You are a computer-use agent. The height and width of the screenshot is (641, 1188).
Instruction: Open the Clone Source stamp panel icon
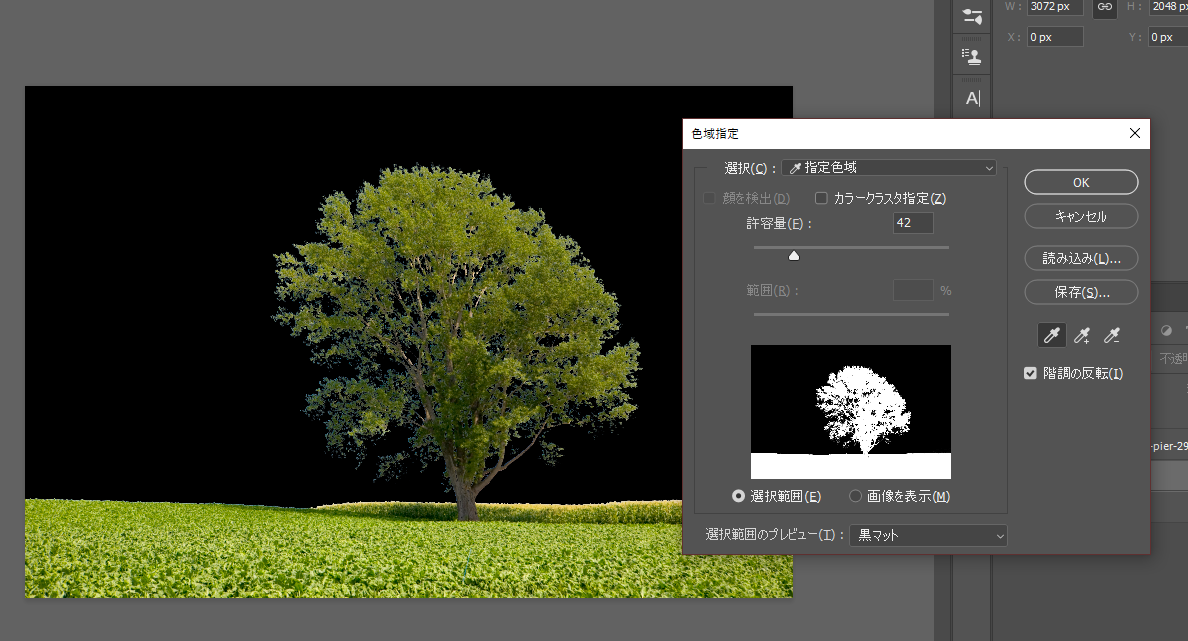pyautogui.click(x=971, y=55)
